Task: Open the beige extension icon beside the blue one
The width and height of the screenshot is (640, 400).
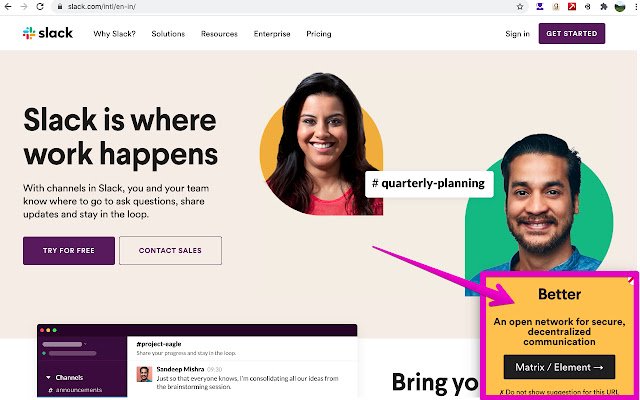Action: coord(556,6)
